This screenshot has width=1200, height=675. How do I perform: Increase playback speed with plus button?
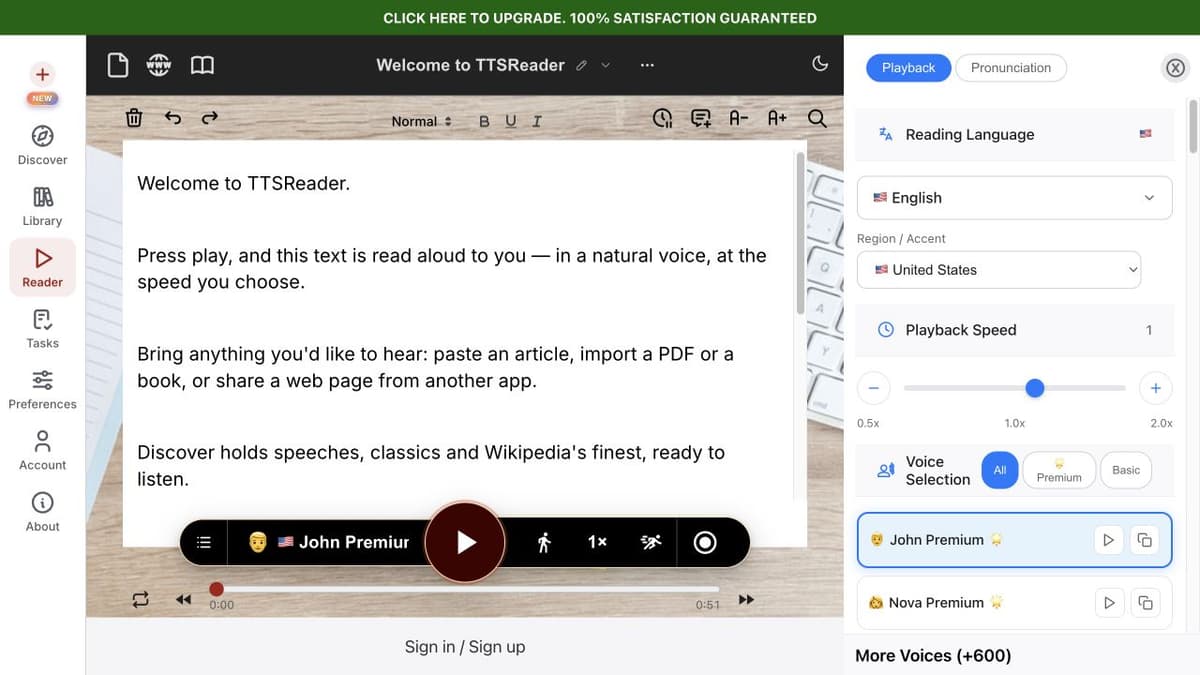[x=1155, y=388]
